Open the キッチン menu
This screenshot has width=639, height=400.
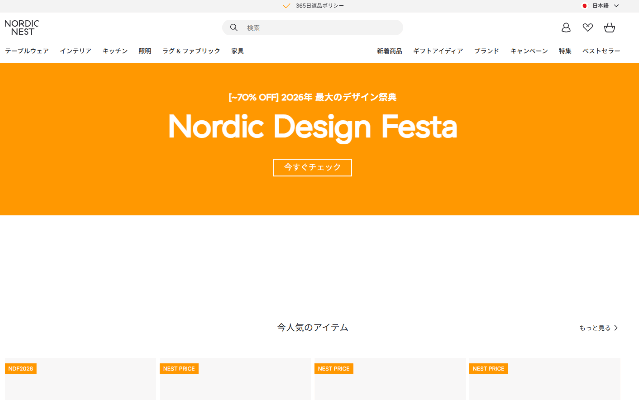115,51
